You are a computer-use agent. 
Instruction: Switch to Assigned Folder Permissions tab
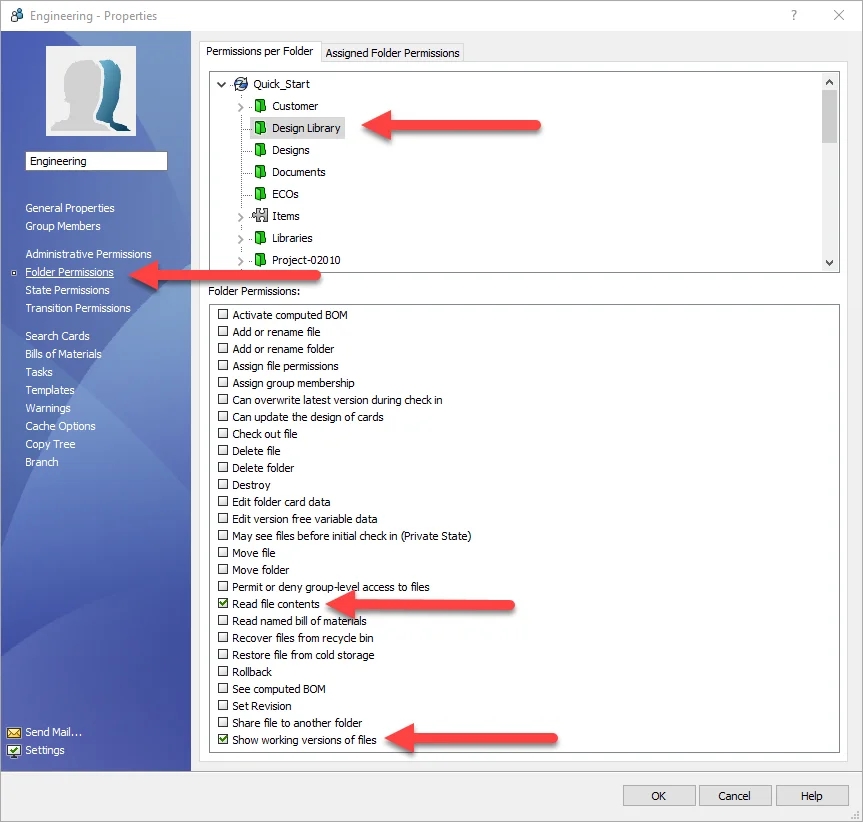point(392,53)
